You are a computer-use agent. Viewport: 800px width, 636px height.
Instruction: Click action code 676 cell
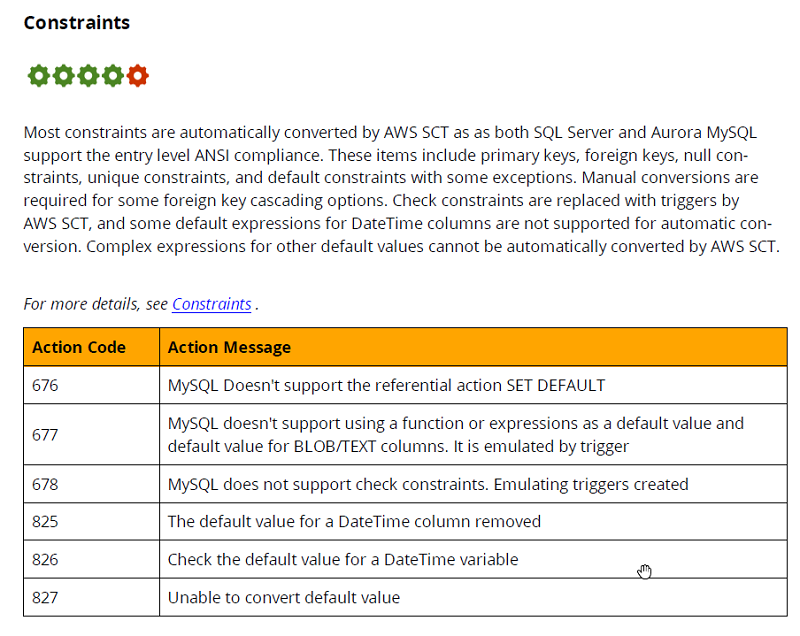click(91, 385)
